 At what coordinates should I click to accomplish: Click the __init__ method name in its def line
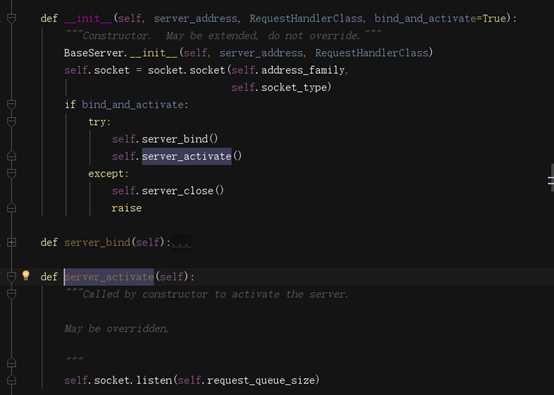coord(88,18)
